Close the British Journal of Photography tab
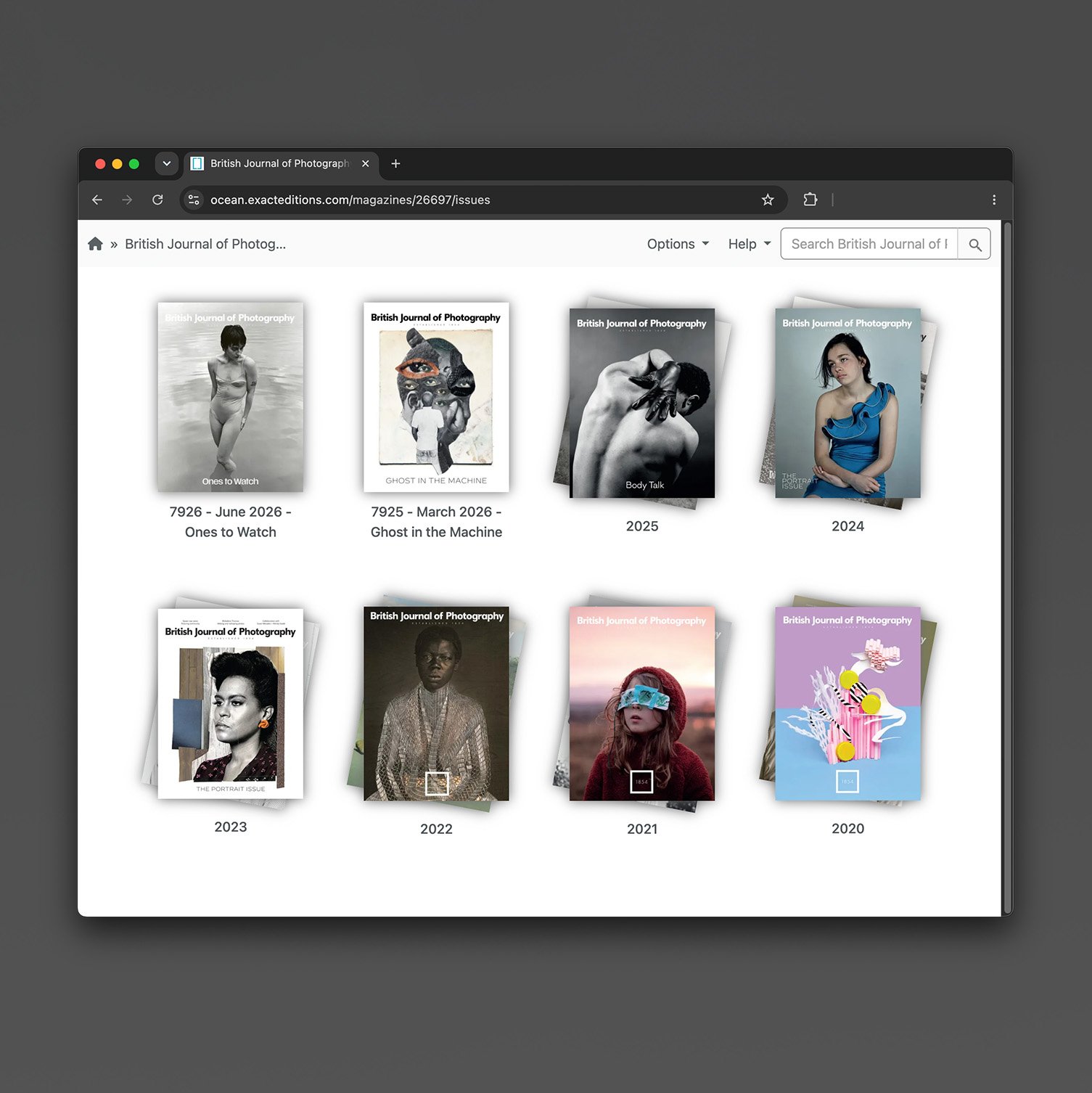This screenshot has height=1093, width=1092. [x=366, y=163]
